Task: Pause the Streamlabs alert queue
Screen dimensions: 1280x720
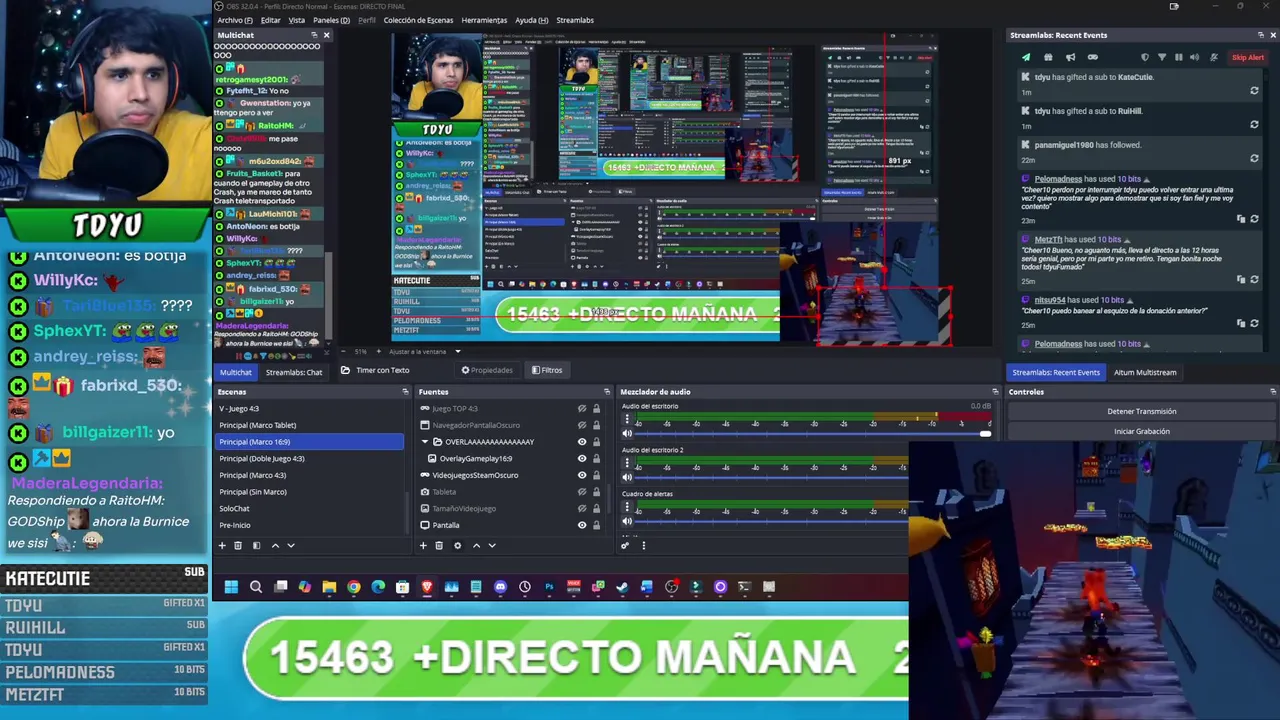Action: (x=1178, y=57)
